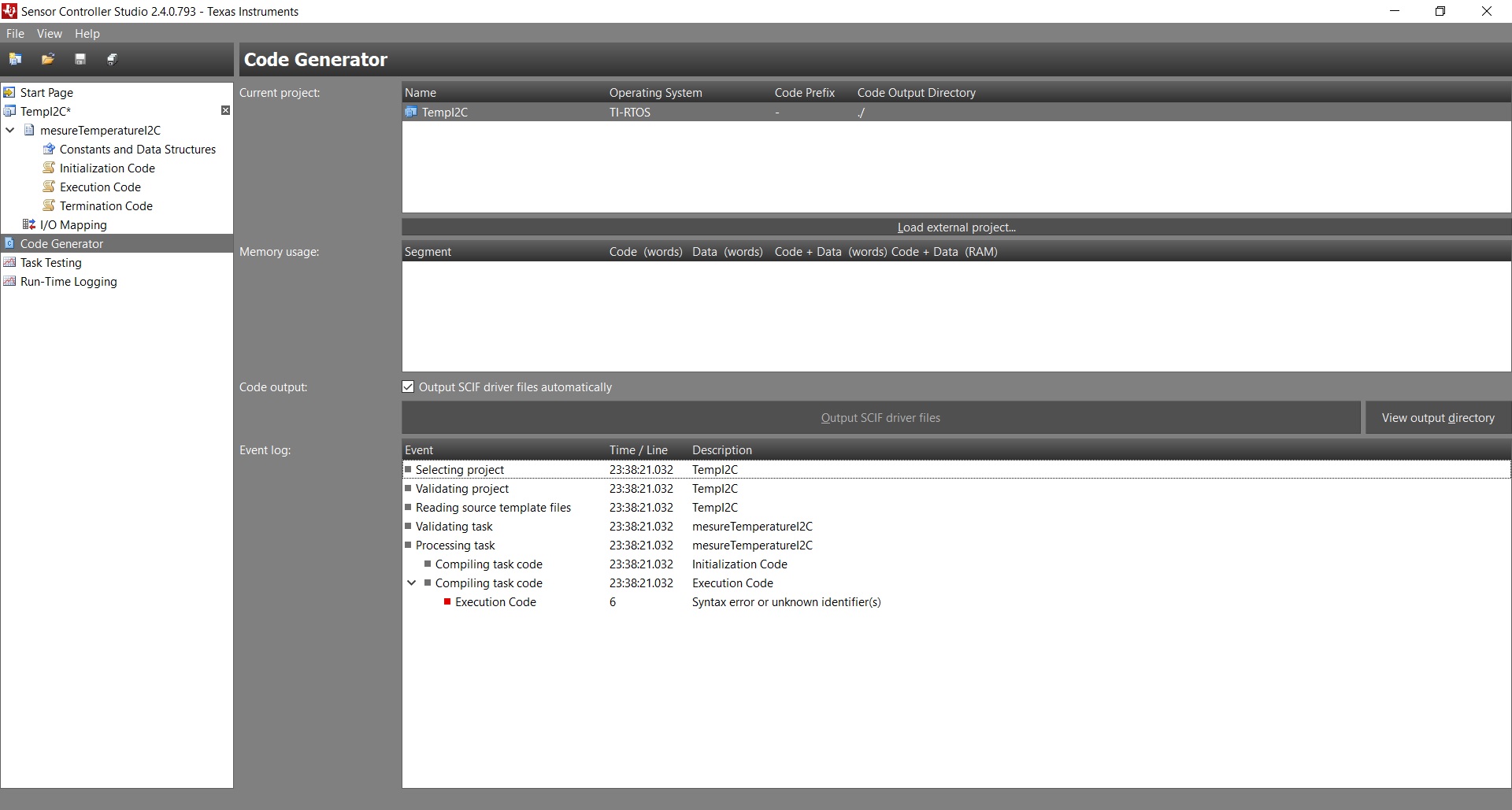
Task: Click the Event column header
Action: click(x=419, y=449)
